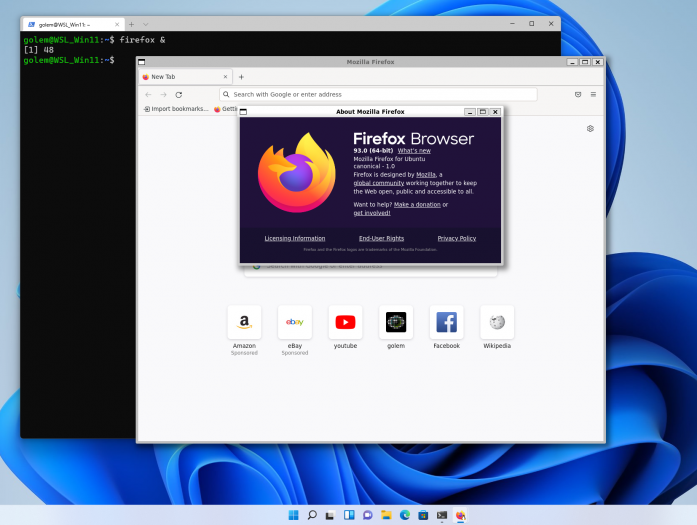Close the New Tab tab
697x525 pixels.
[225, 77]
